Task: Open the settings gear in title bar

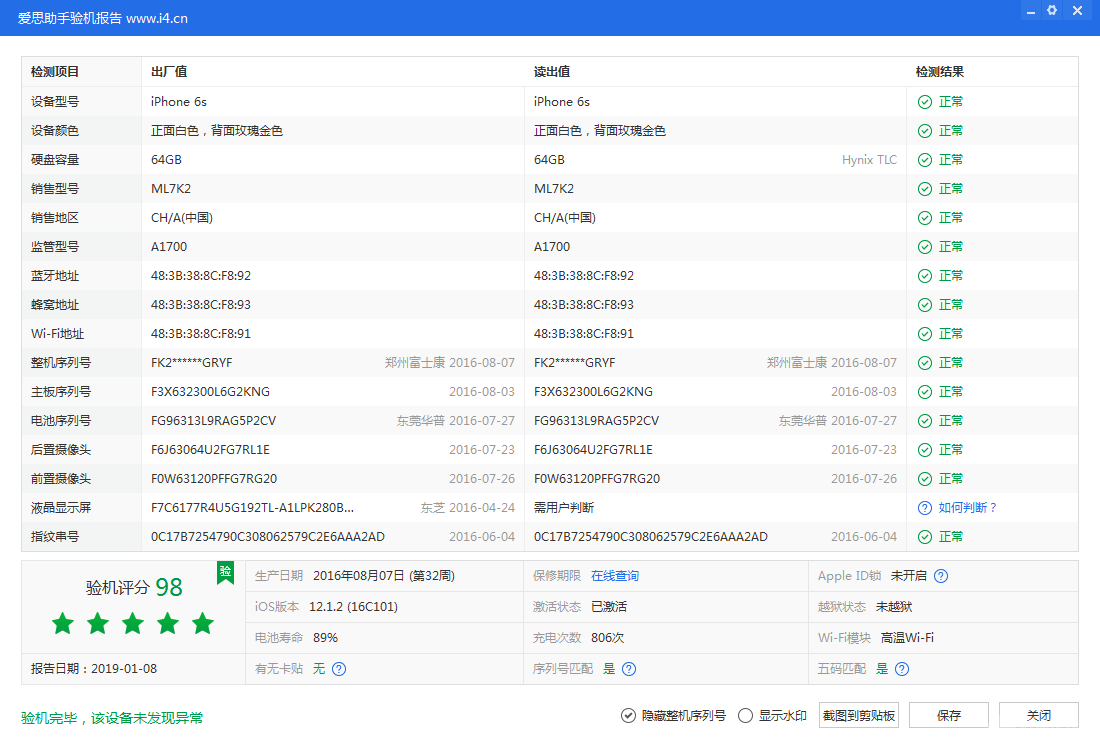Action: (x=1052, y=11)
